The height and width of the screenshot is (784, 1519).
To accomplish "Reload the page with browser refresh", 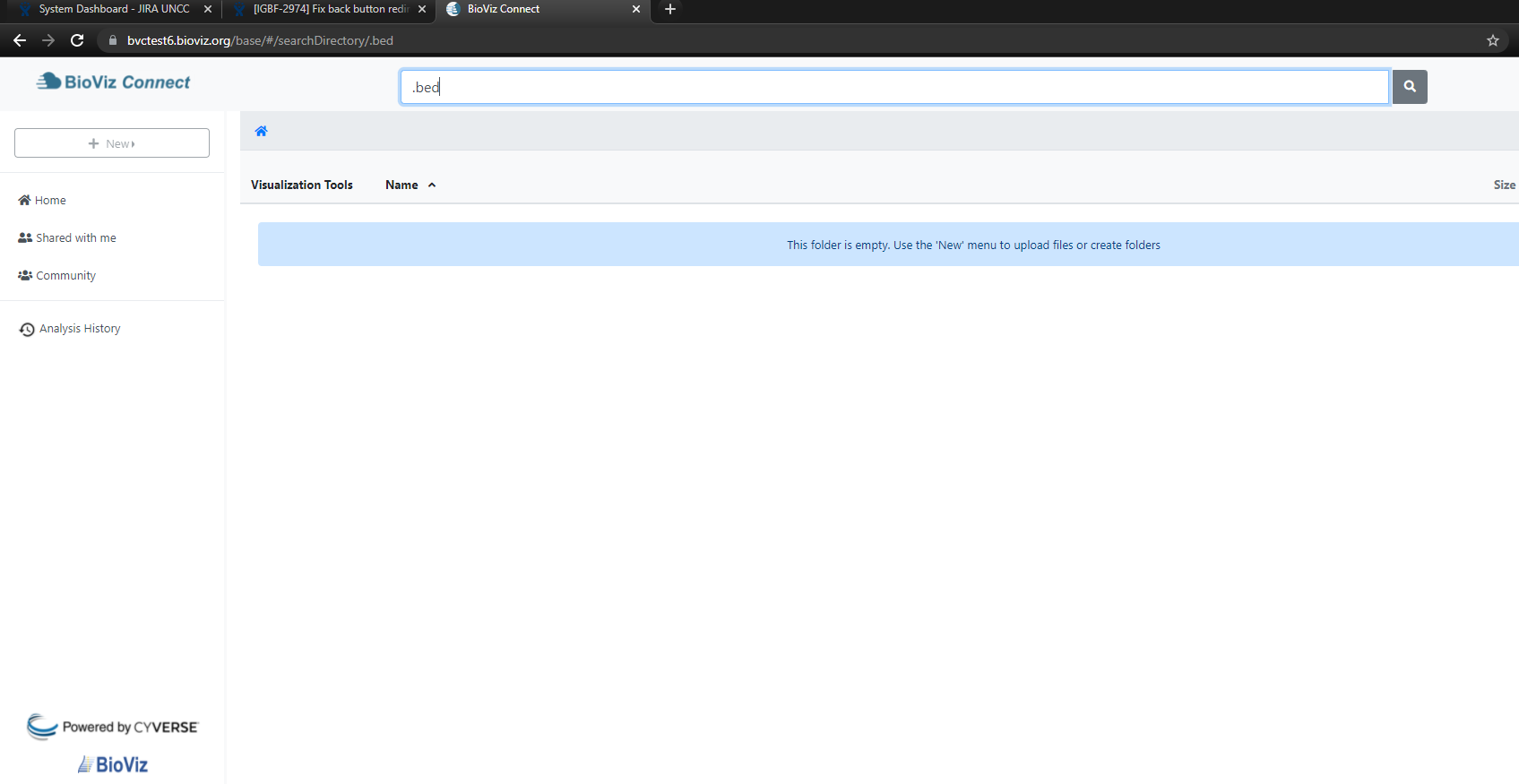I will tap(77, 40).
